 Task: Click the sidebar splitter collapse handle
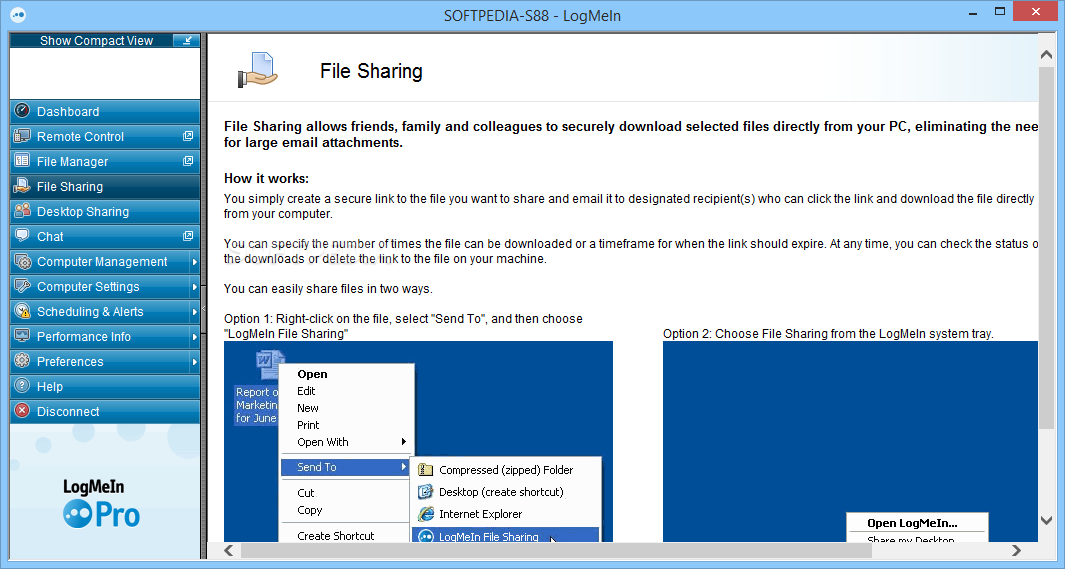click(x=203, y=310)
